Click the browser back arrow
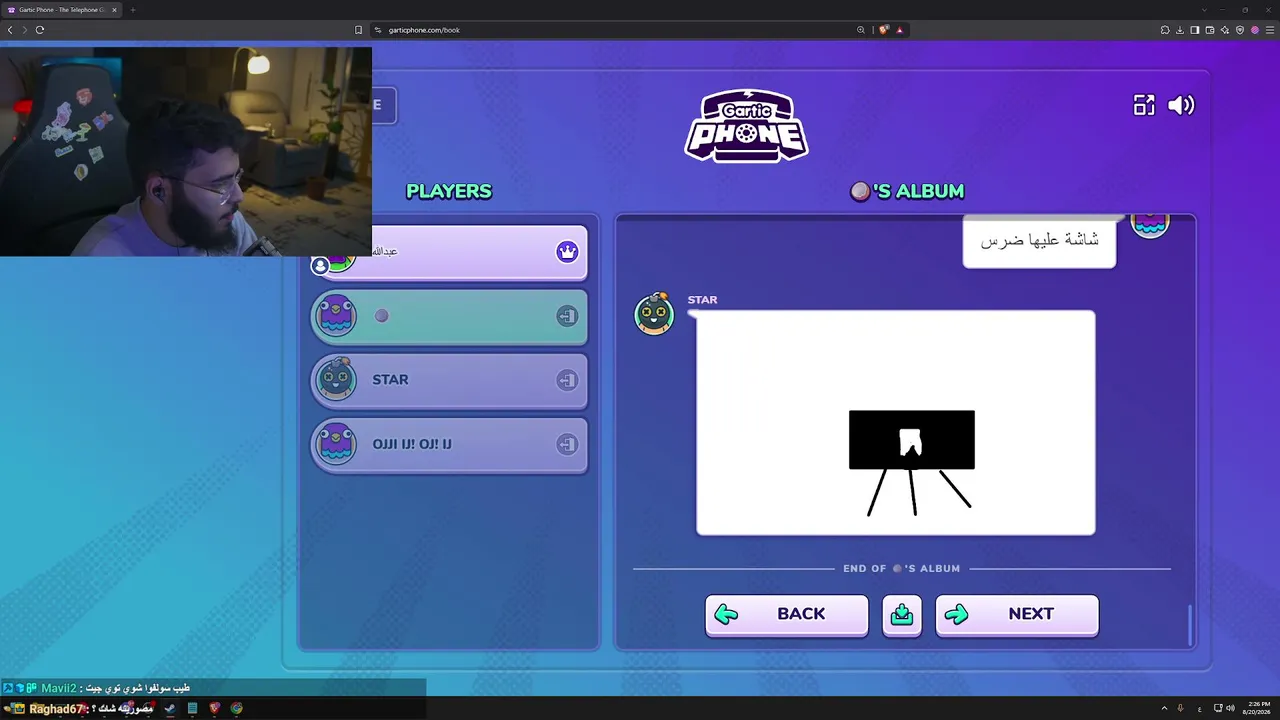 click(x=11, y=30)
